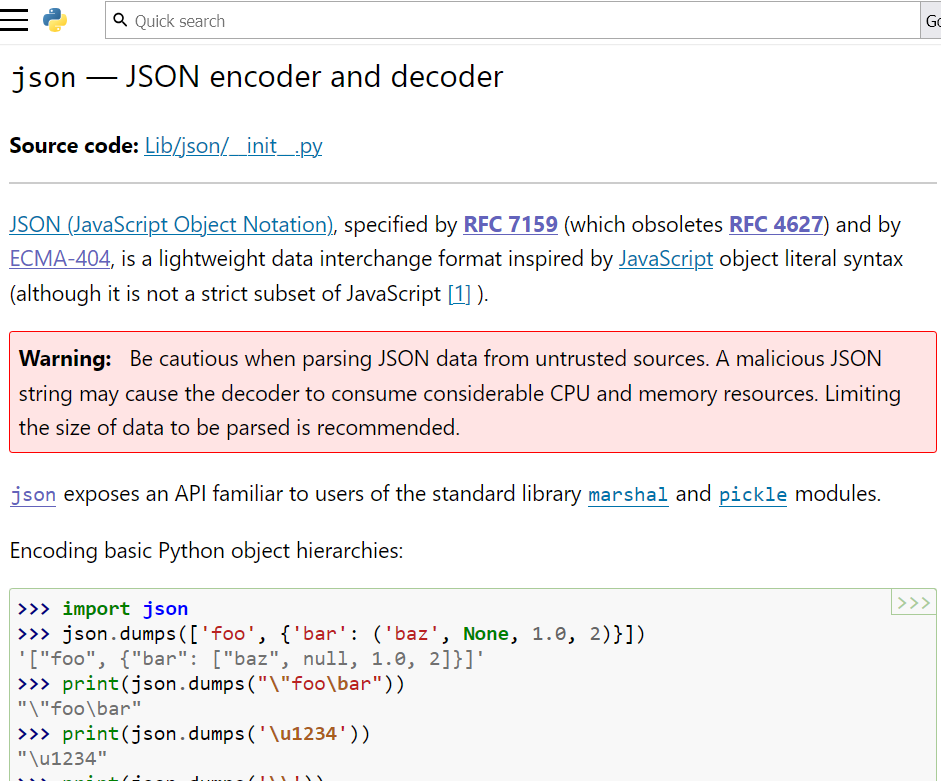Open the hamburger navigation menu
941x781 pixels.
click(x=14, y=20)
